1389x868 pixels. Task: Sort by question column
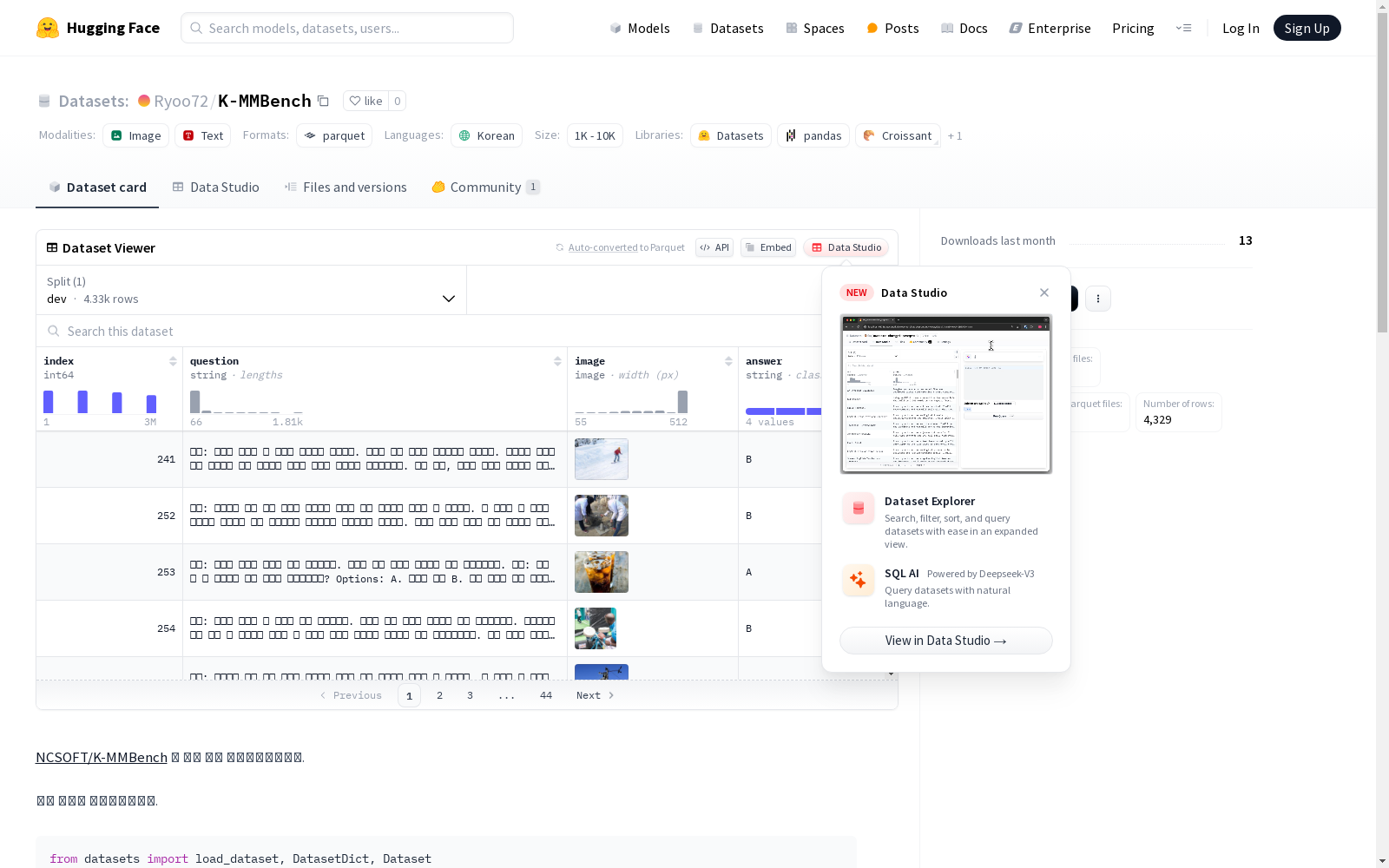point(557,361)
